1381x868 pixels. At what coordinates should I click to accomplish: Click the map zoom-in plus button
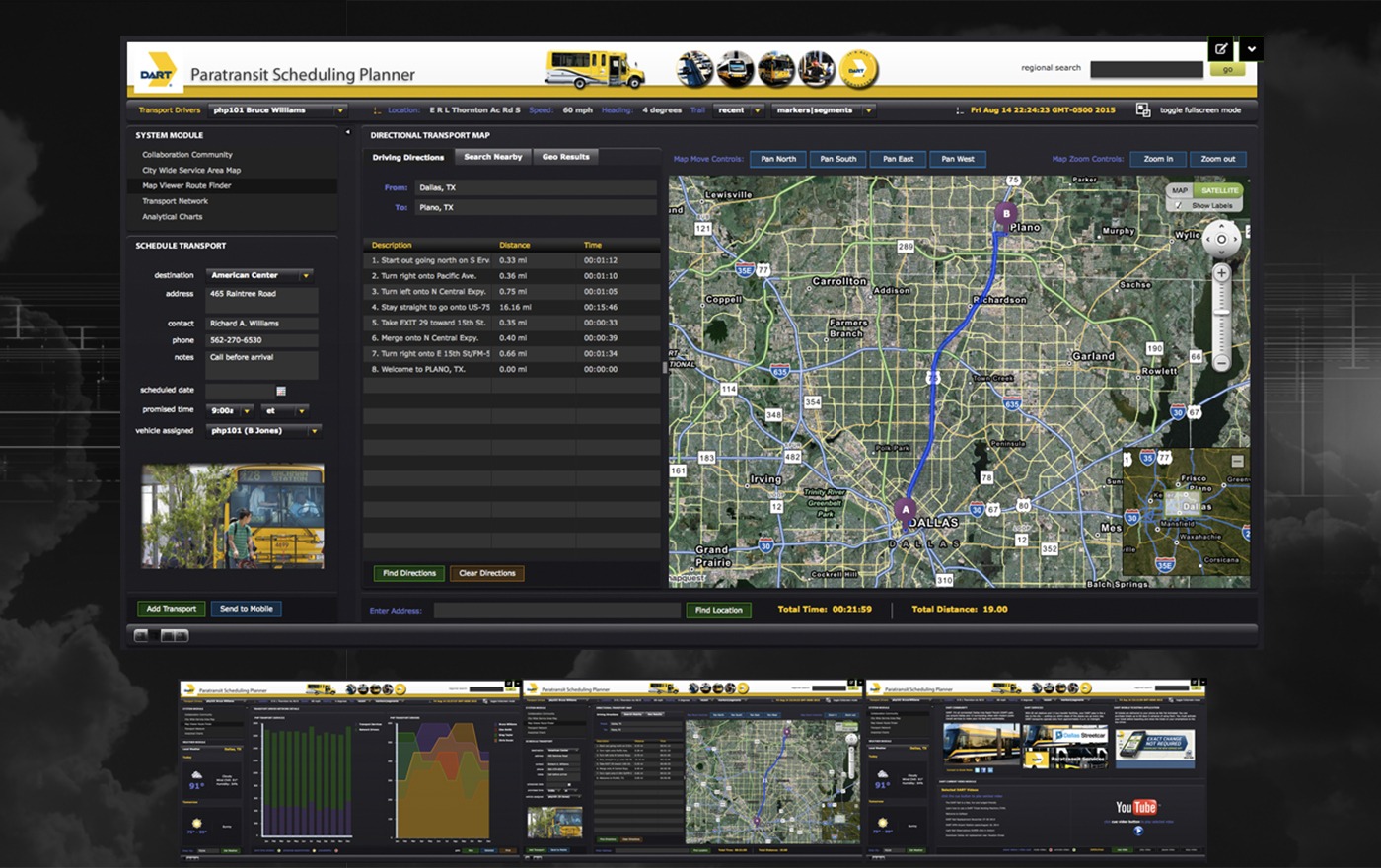[x=1221, y=273]
